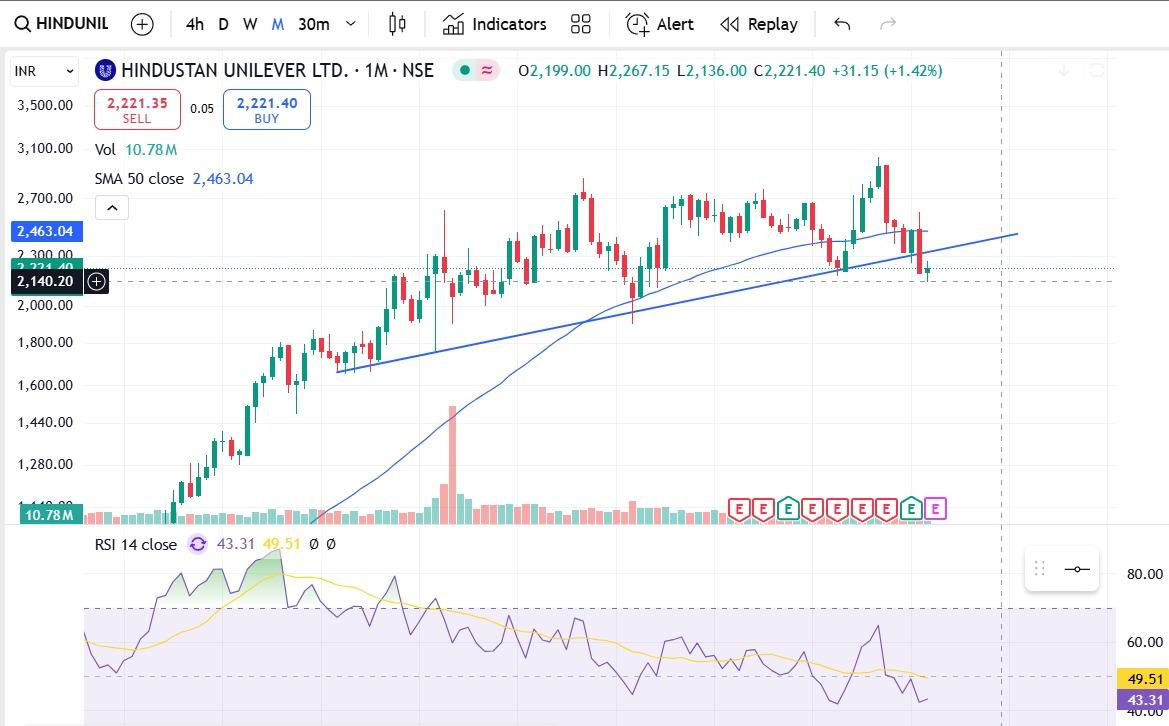Click the pink data mode indicator icon
The image size is (1169, 726).
pos(487,70)
